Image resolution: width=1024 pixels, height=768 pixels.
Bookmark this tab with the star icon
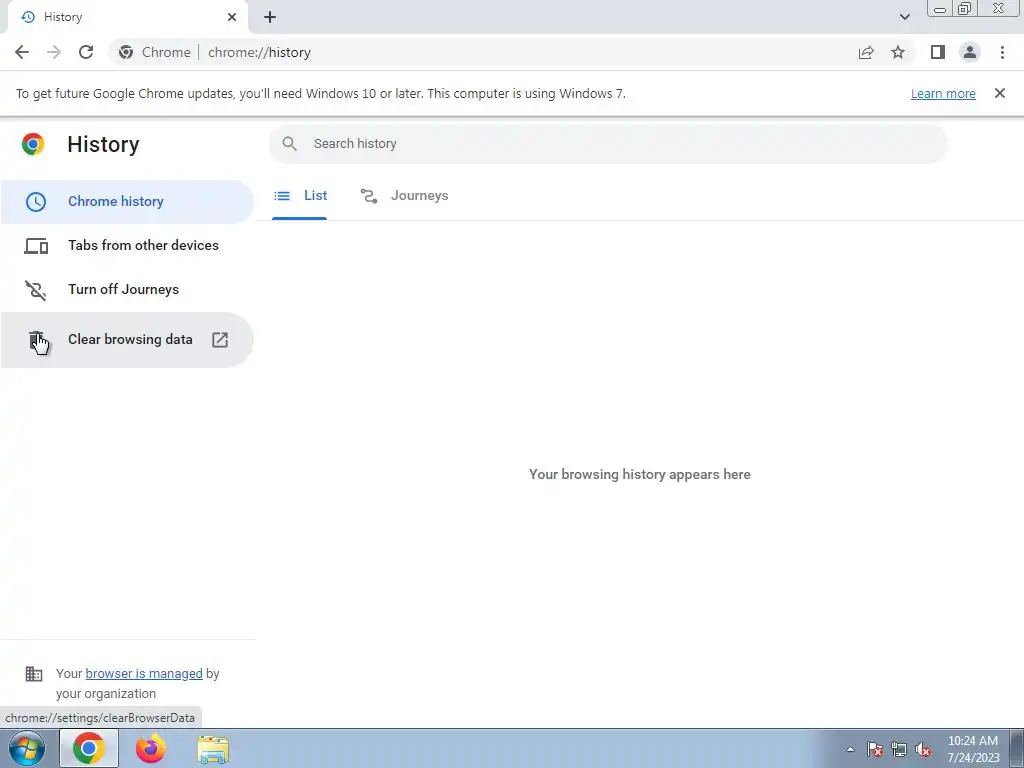(x=898, y=52)
